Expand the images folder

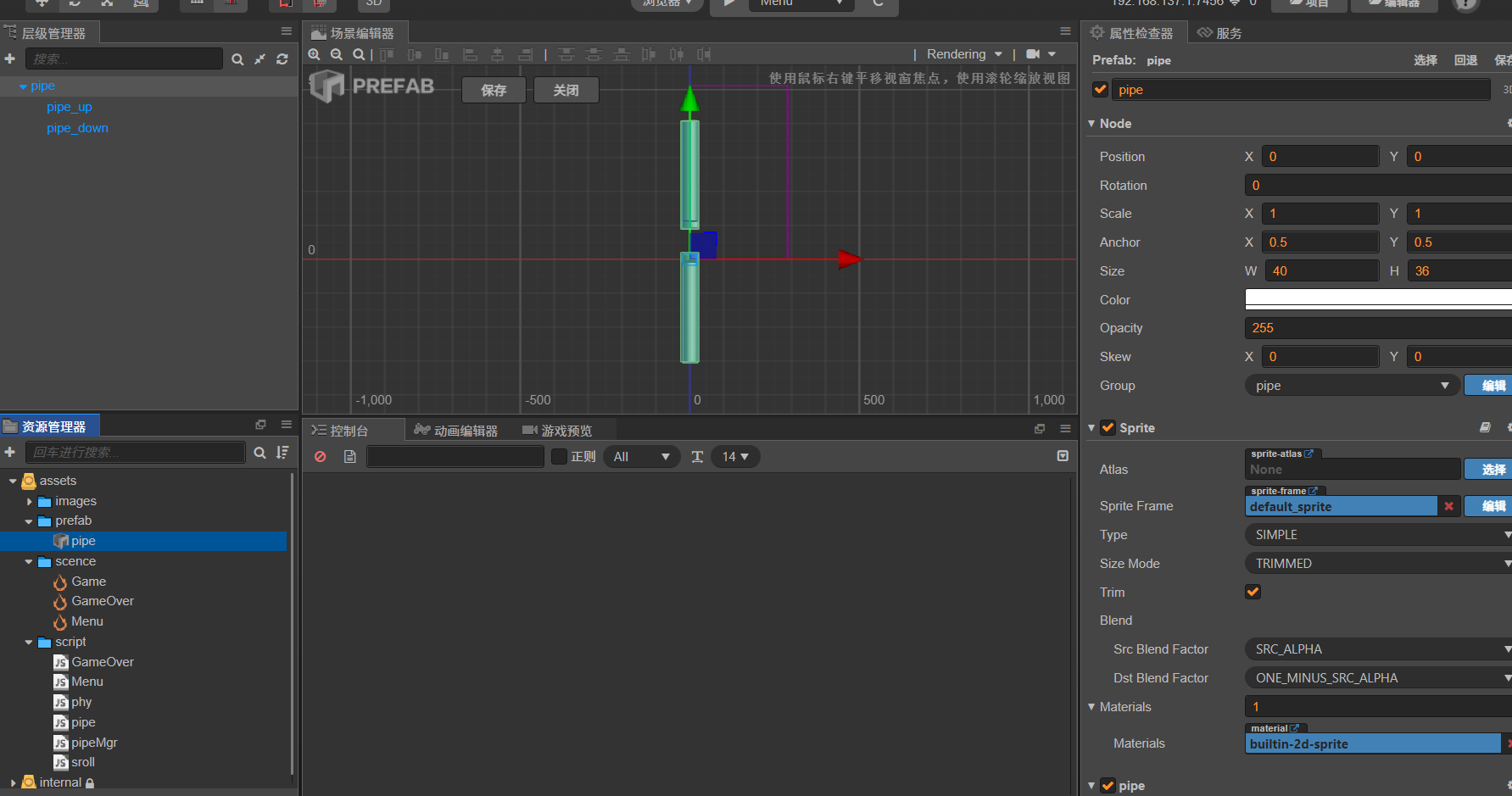29,502
